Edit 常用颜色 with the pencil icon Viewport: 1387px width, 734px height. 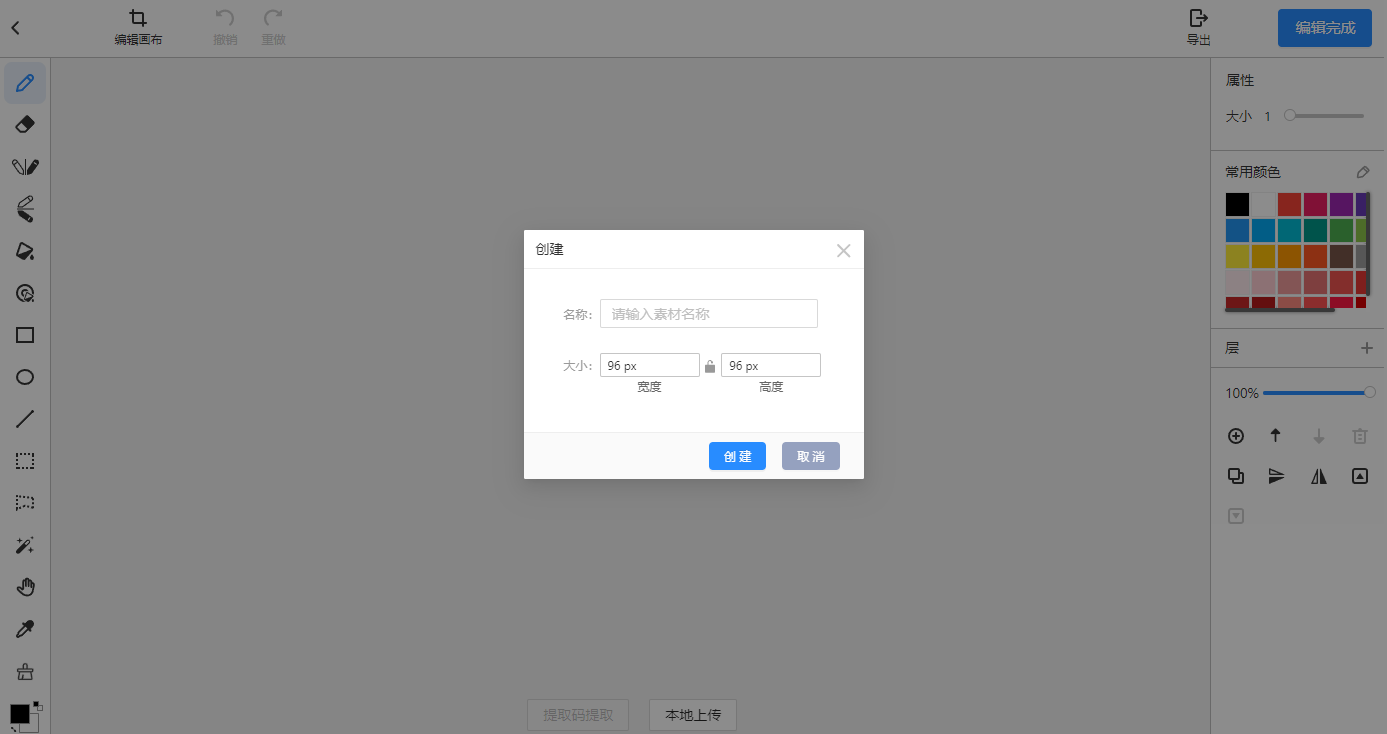tap(1363, 172)
